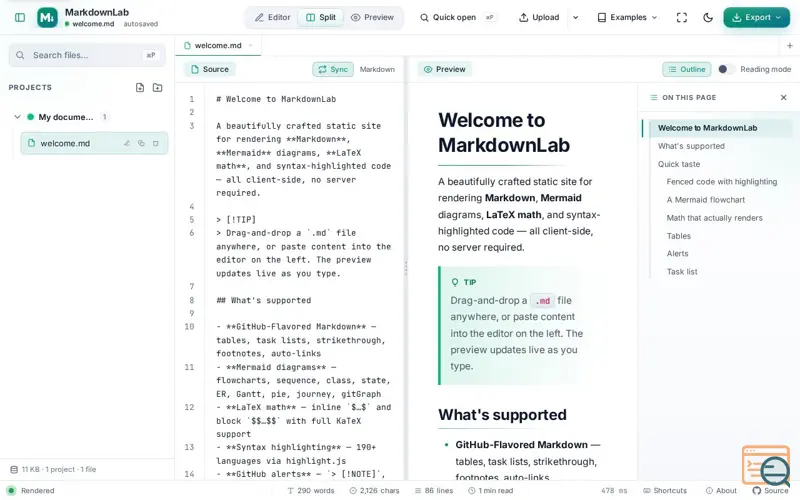Click the '# Welcome to MarkdownLab' source line

click(x=276, y=99)
